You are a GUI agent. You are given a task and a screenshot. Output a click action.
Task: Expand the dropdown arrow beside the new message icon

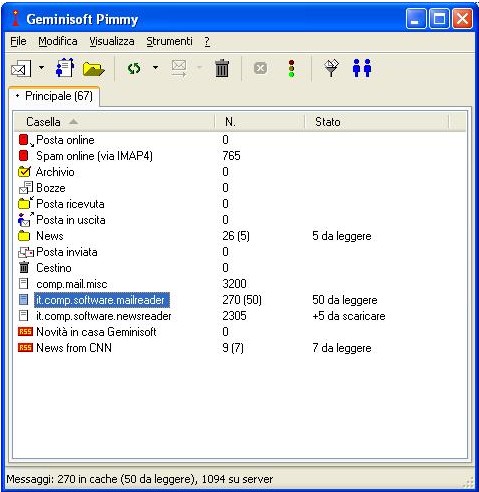tap(41, 68)
